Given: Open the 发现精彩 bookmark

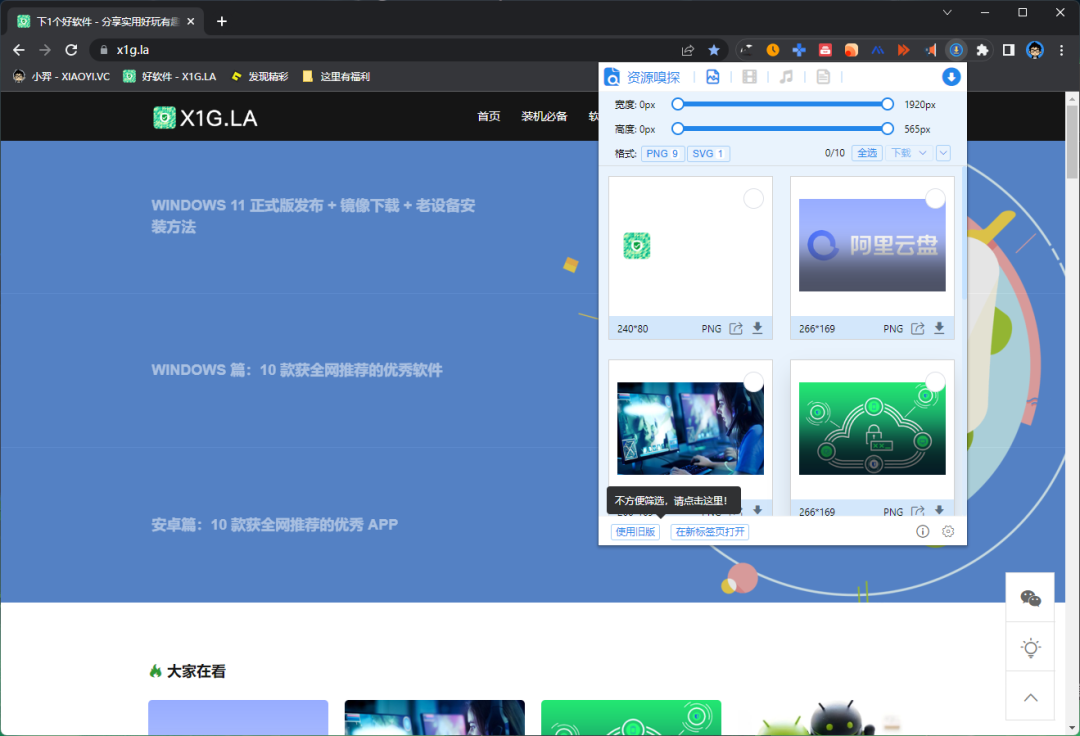Looking at the screenshot, I should [x=260, y=76].
